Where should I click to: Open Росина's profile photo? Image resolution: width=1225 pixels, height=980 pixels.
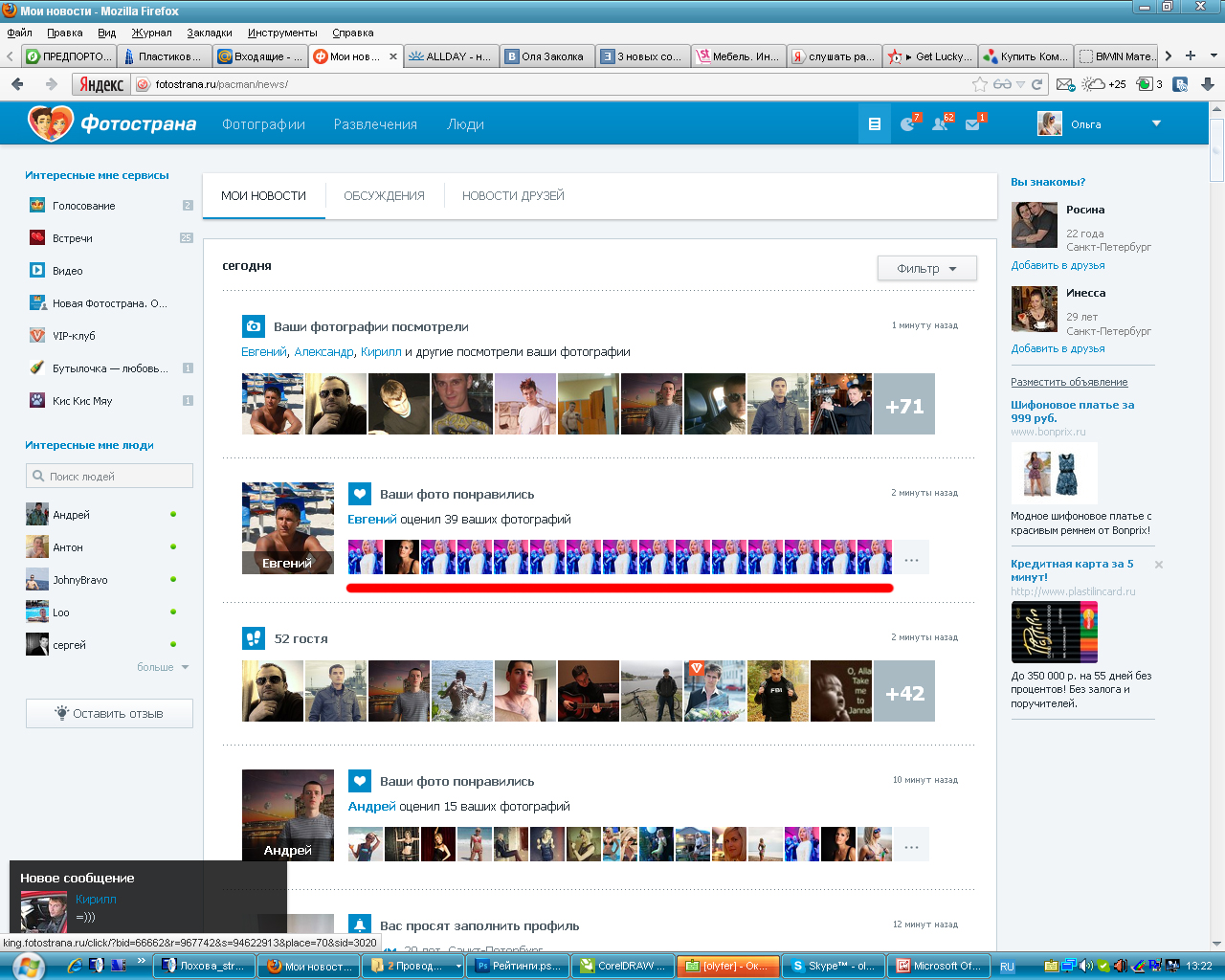1035,225
